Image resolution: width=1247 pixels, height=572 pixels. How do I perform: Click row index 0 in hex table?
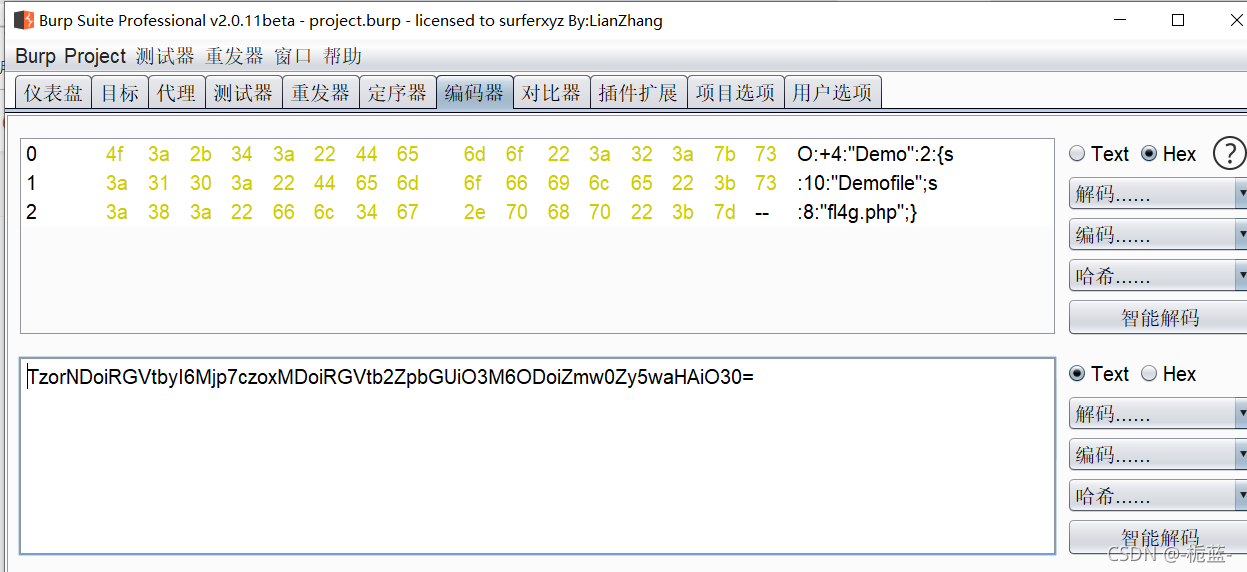pyautogui.click(x=32, y=154)
